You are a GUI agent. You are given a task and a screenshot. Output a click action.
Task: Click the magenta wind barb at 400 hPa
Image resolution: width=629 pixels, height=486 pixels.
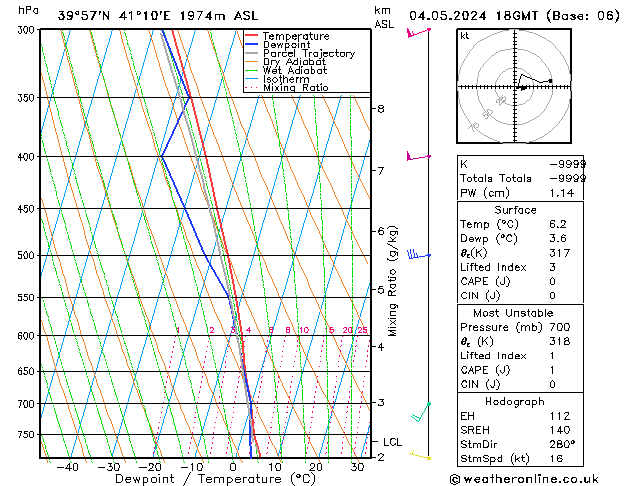pyautogui.click(x=418, y=156)
